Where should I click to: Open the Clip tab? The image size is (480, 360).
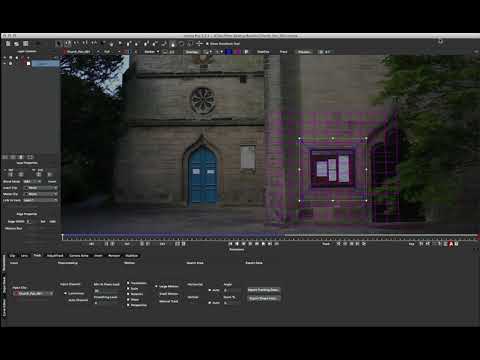[x=12, y=256]
